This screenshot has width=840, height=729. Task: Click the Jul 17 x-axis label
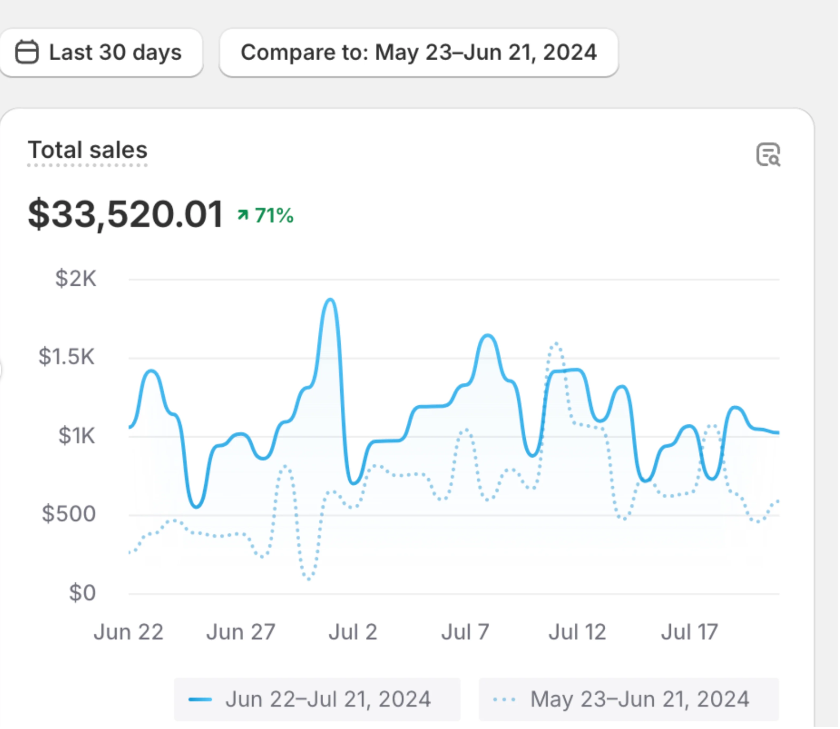pos(690,632)
